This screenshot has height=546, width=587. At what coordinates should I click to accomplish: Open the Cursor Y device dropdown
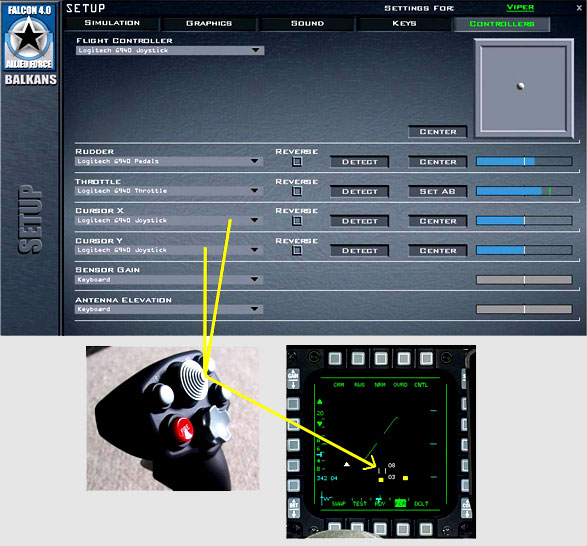point(169,250)
